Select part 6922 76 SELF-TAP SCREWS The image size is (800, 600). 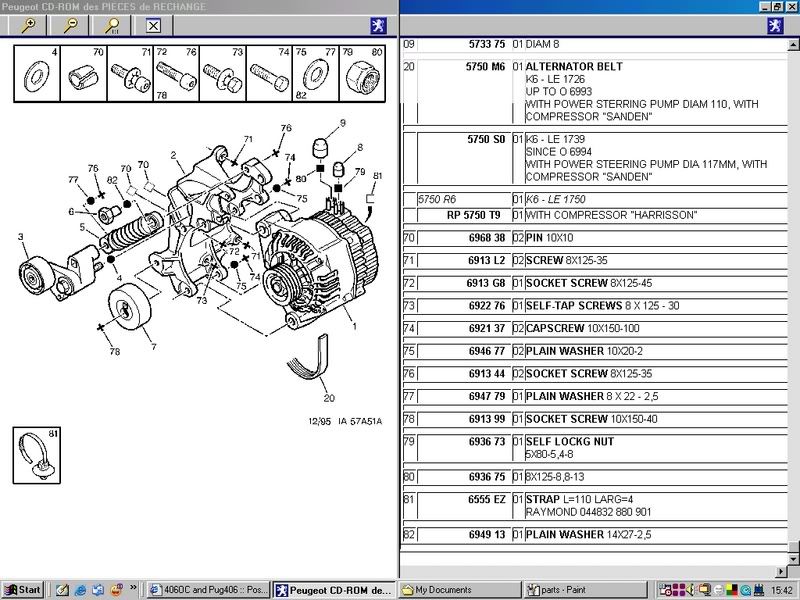pyautogui.click(x=595, y=306)
